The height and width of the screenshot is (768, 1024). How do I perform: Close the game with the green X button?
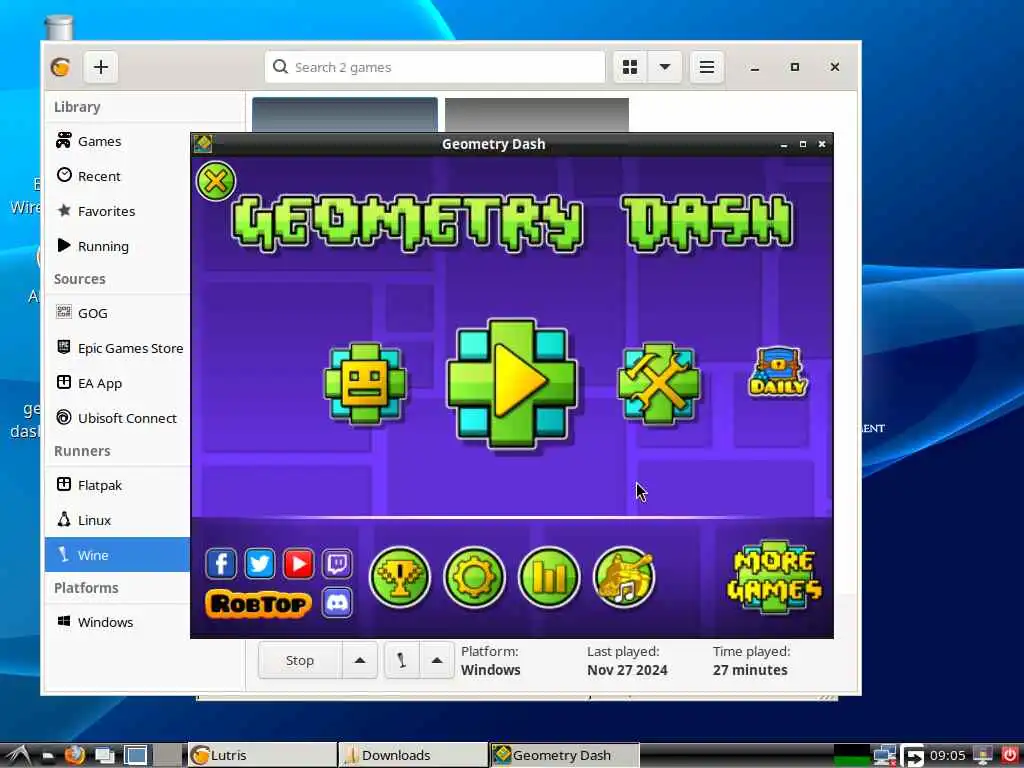click(216, 181)
